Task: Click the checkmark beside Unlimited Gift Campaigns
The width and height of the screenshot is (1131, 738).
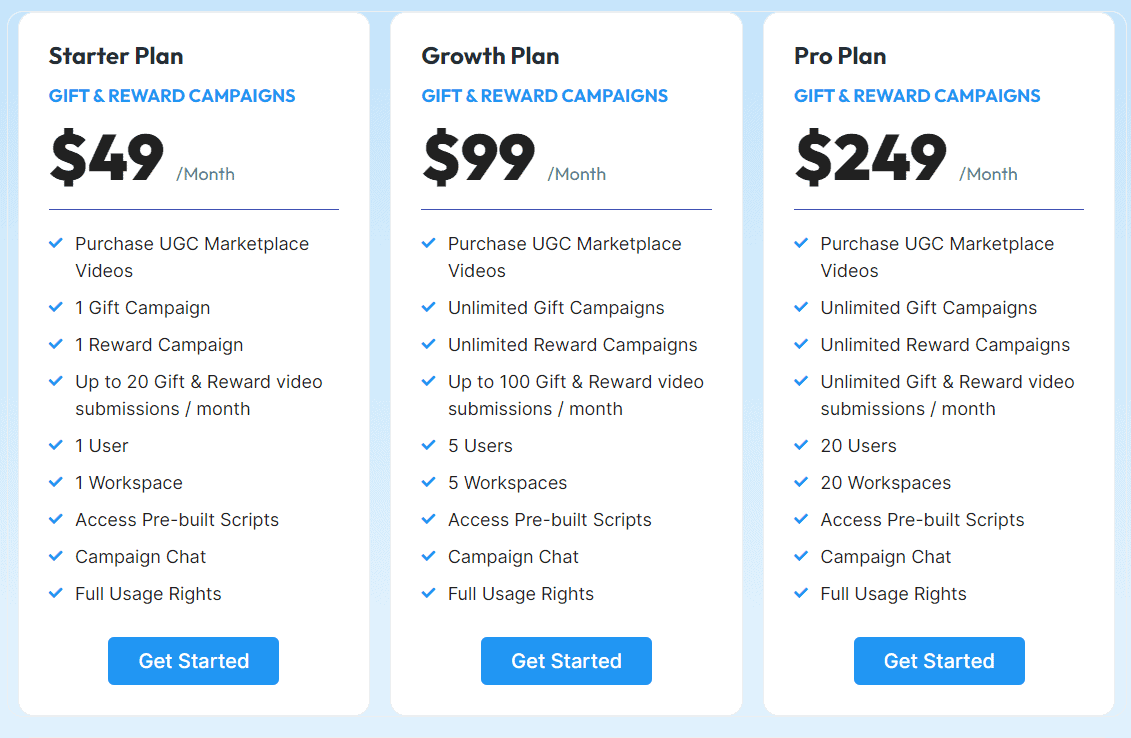Action: tap(429, 308)
